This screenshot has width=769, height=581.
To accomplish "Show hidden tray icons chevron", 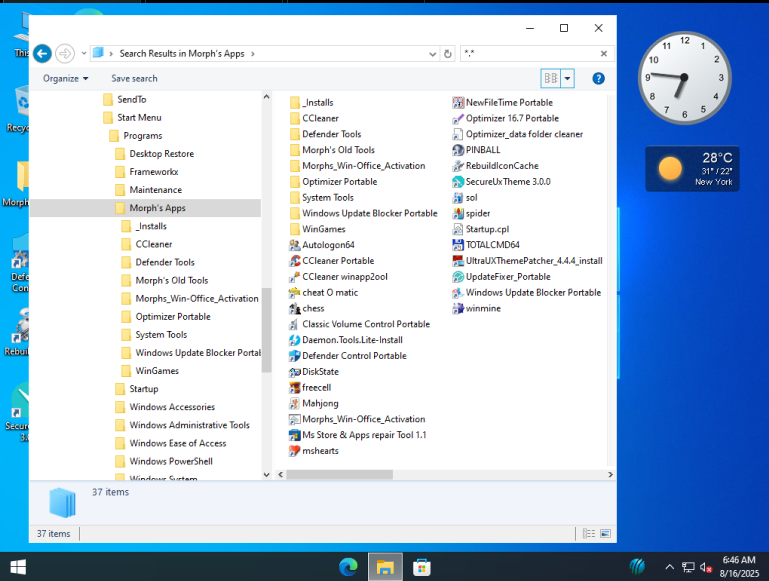I will (669, 567).
